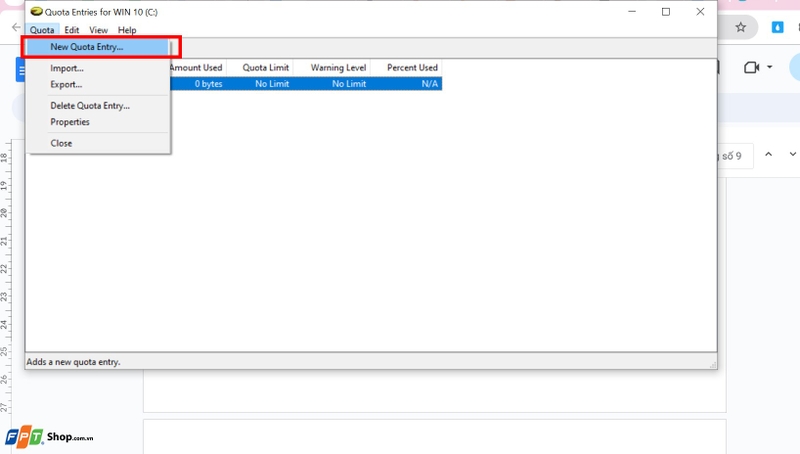800x454 pixels.
Task: Click the 'No Limit' cell under Warning Level
Action: point(349,84)
